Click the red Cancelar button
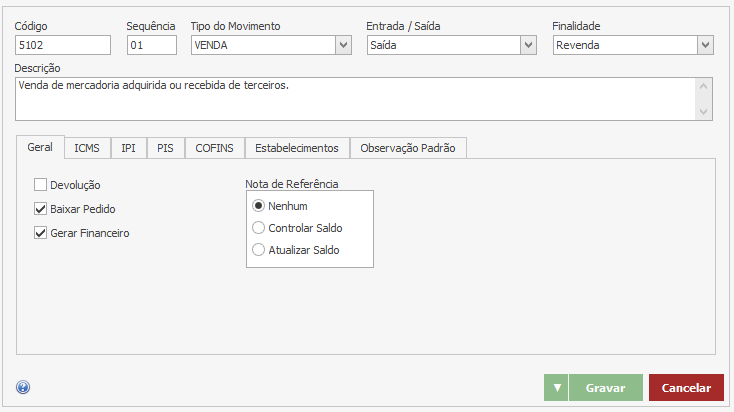The image size is (734, 412). pos(686,388)
